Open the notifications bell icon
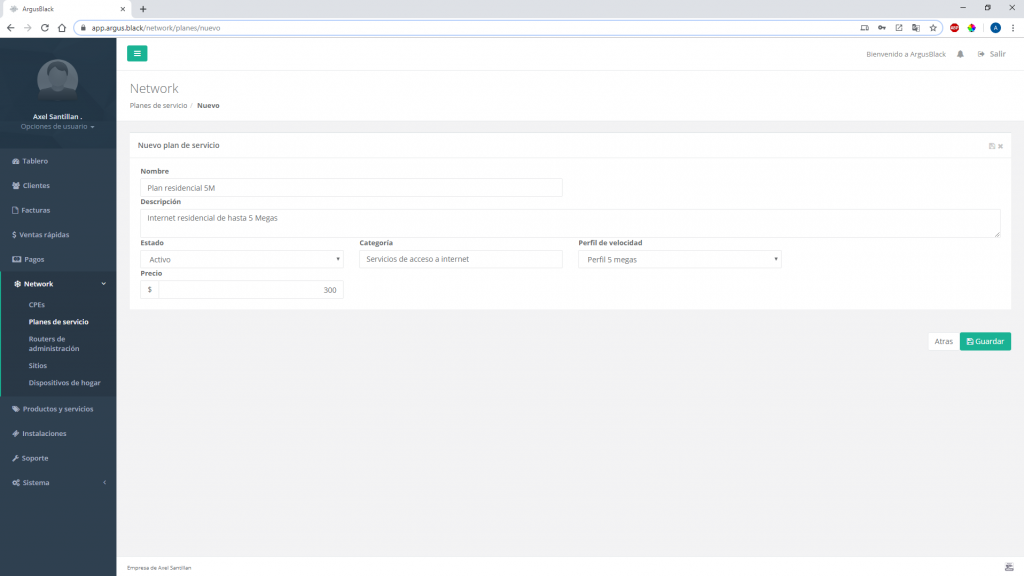 tap(960, 54)
